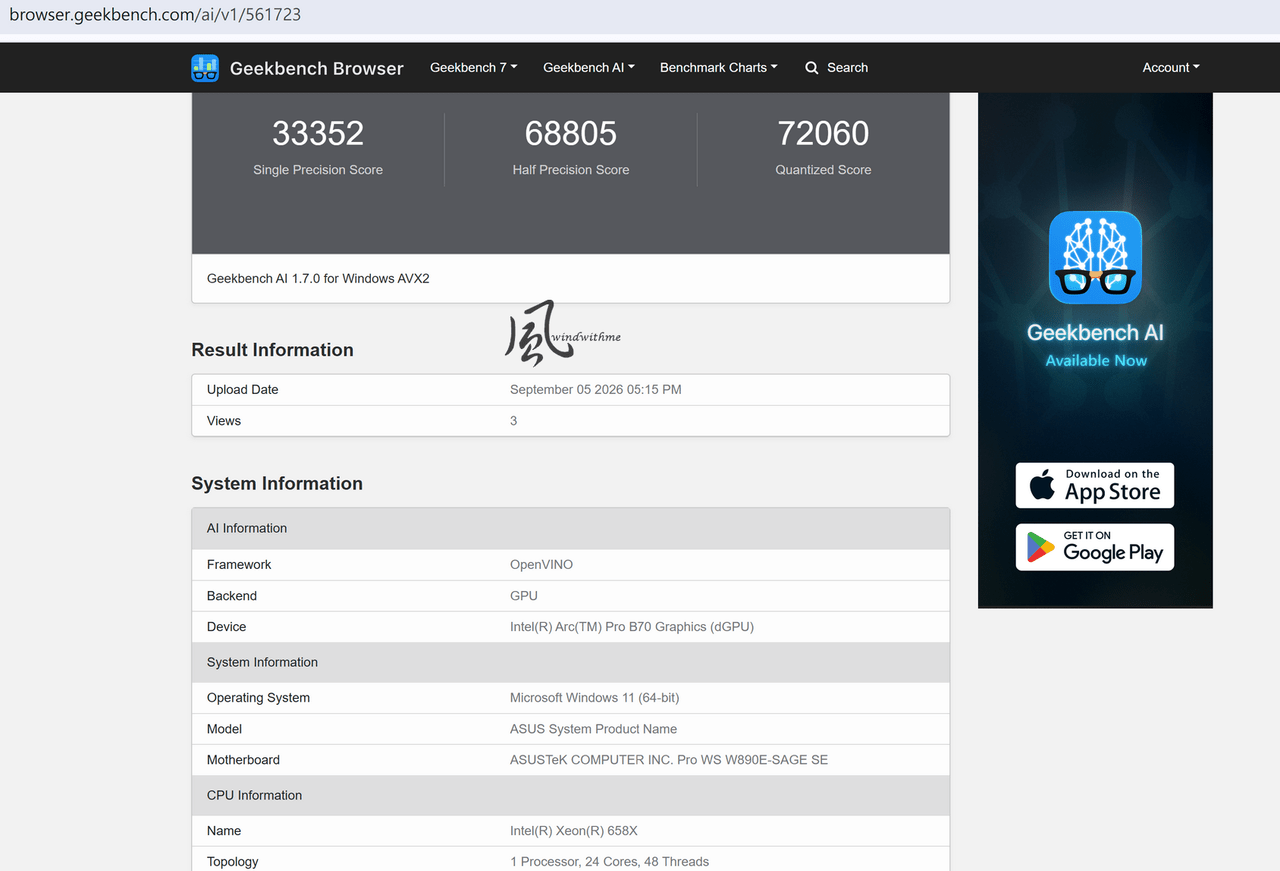The image size is (1280, 871).
Task: Click Get it on Google Play button
Action: pyautogui.click(x=1095, y=547)
